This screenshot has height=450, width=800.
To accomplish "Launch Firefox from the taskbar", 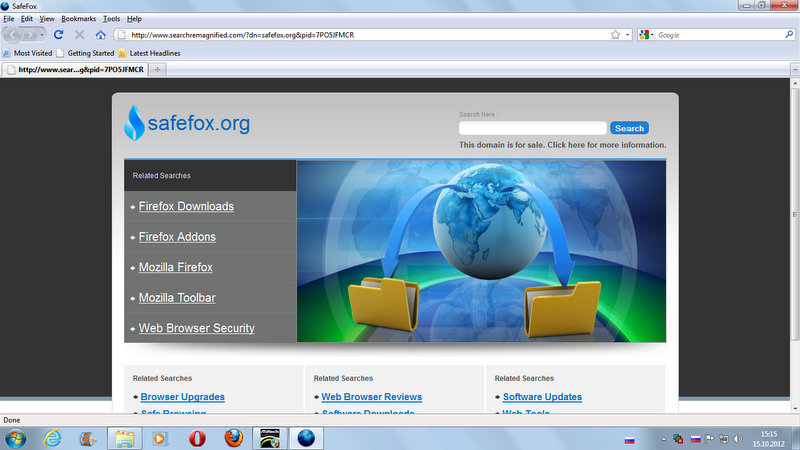I will coord(234,438).
